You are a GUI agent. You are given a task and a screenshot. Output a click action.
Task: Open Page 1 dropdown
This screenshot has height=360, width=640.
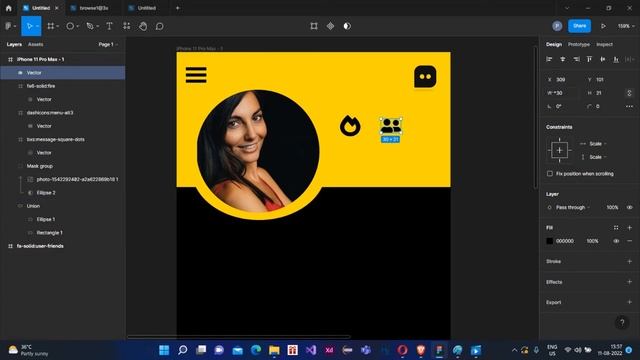[108, 44]
